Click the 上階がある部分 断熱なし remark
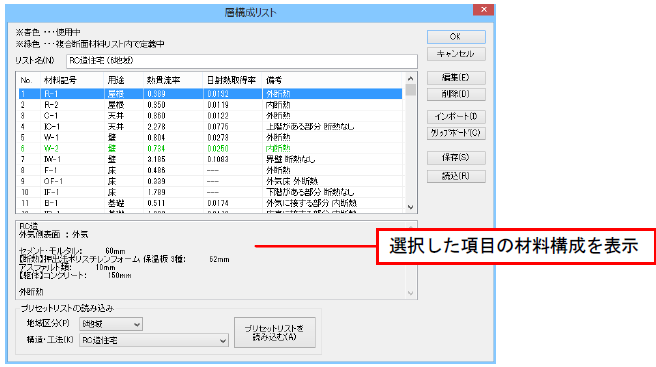This screenshot has width=656, height=367. pyautogui.click(x=310, y=126)
